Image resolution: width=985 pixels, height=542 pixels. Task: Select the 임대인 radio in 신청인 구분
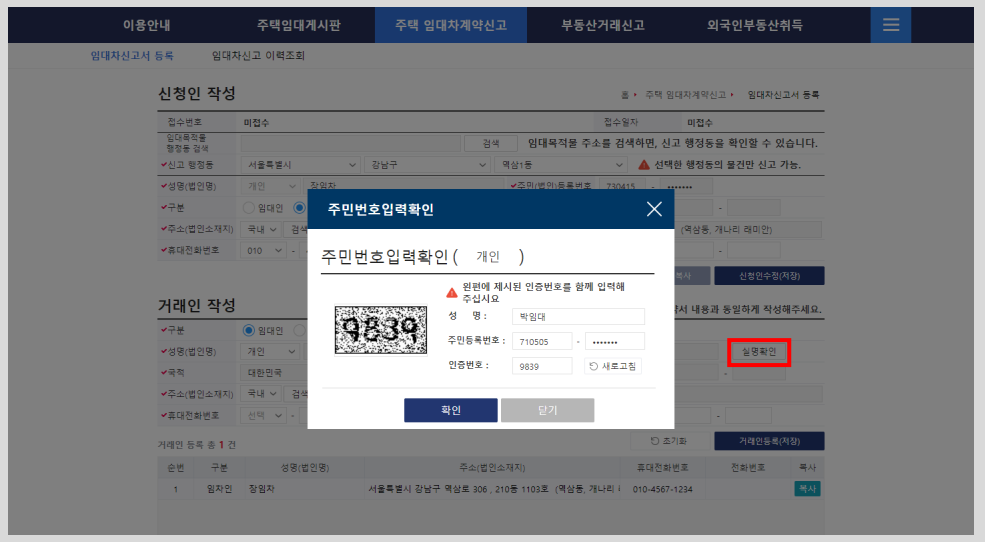(249, 208)
